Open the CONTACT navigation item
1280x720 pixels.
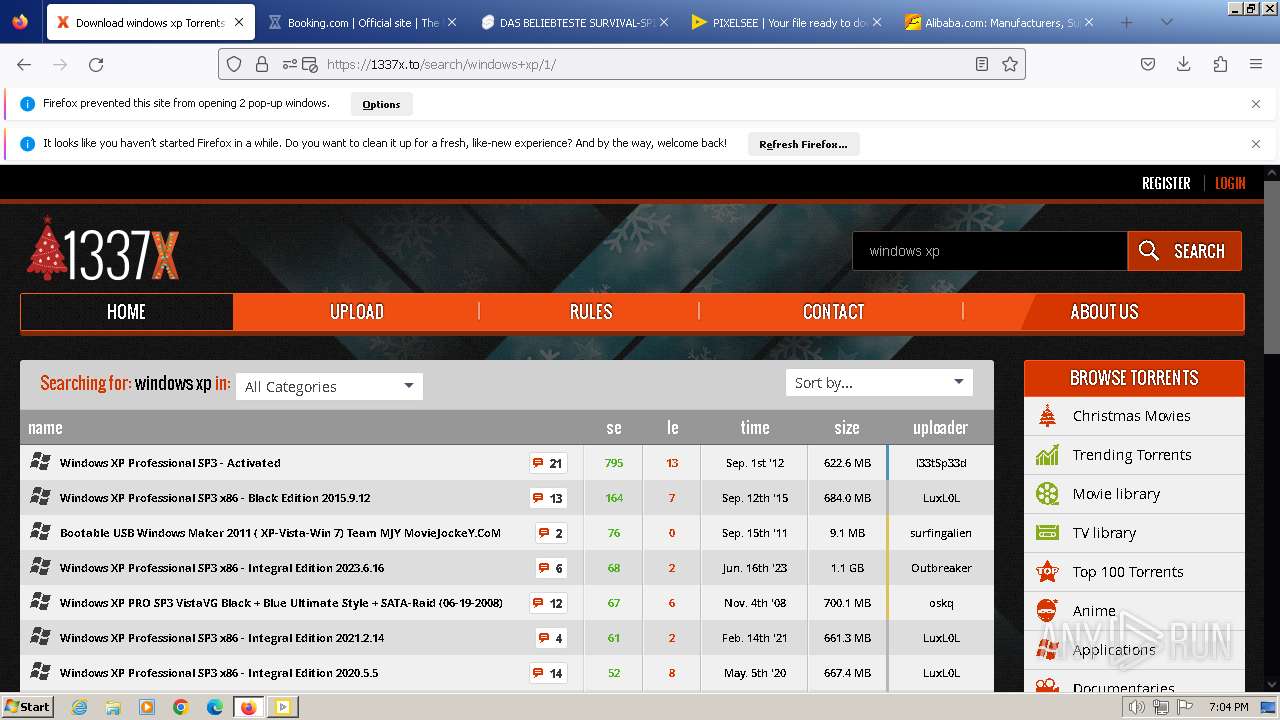click(x=833, y=312)
